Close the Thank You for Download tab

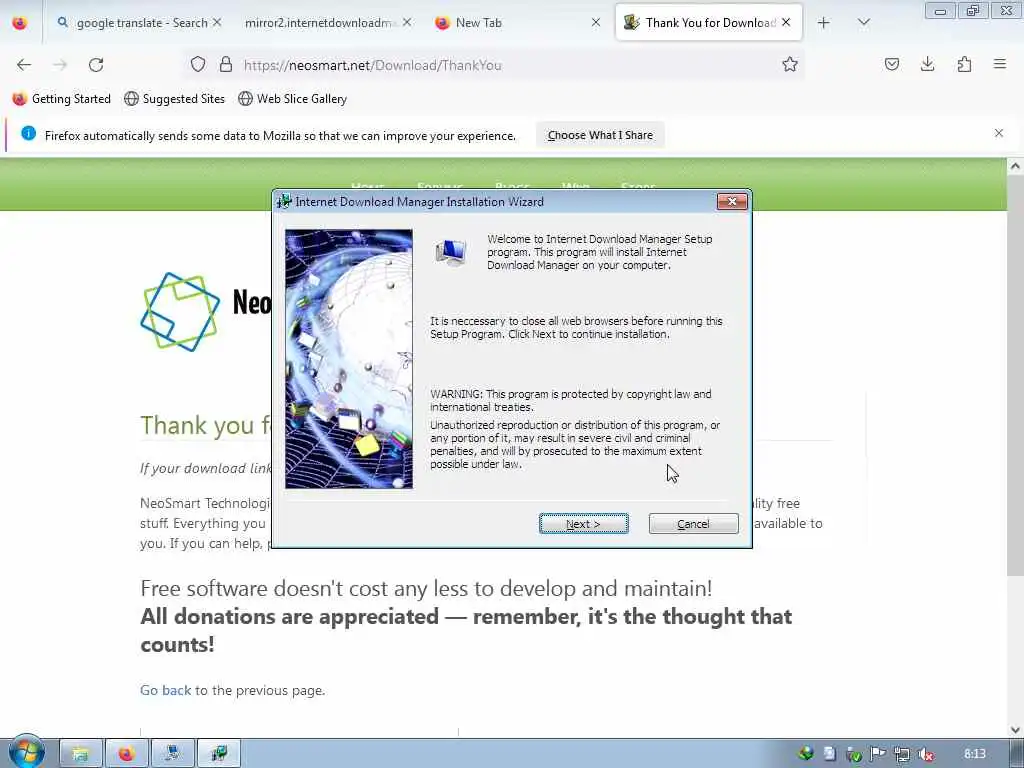tap(786, 22)
